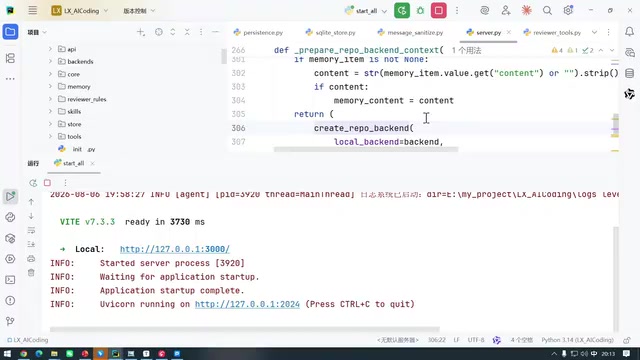Open the Problems tool window icon

click(10, 301)
